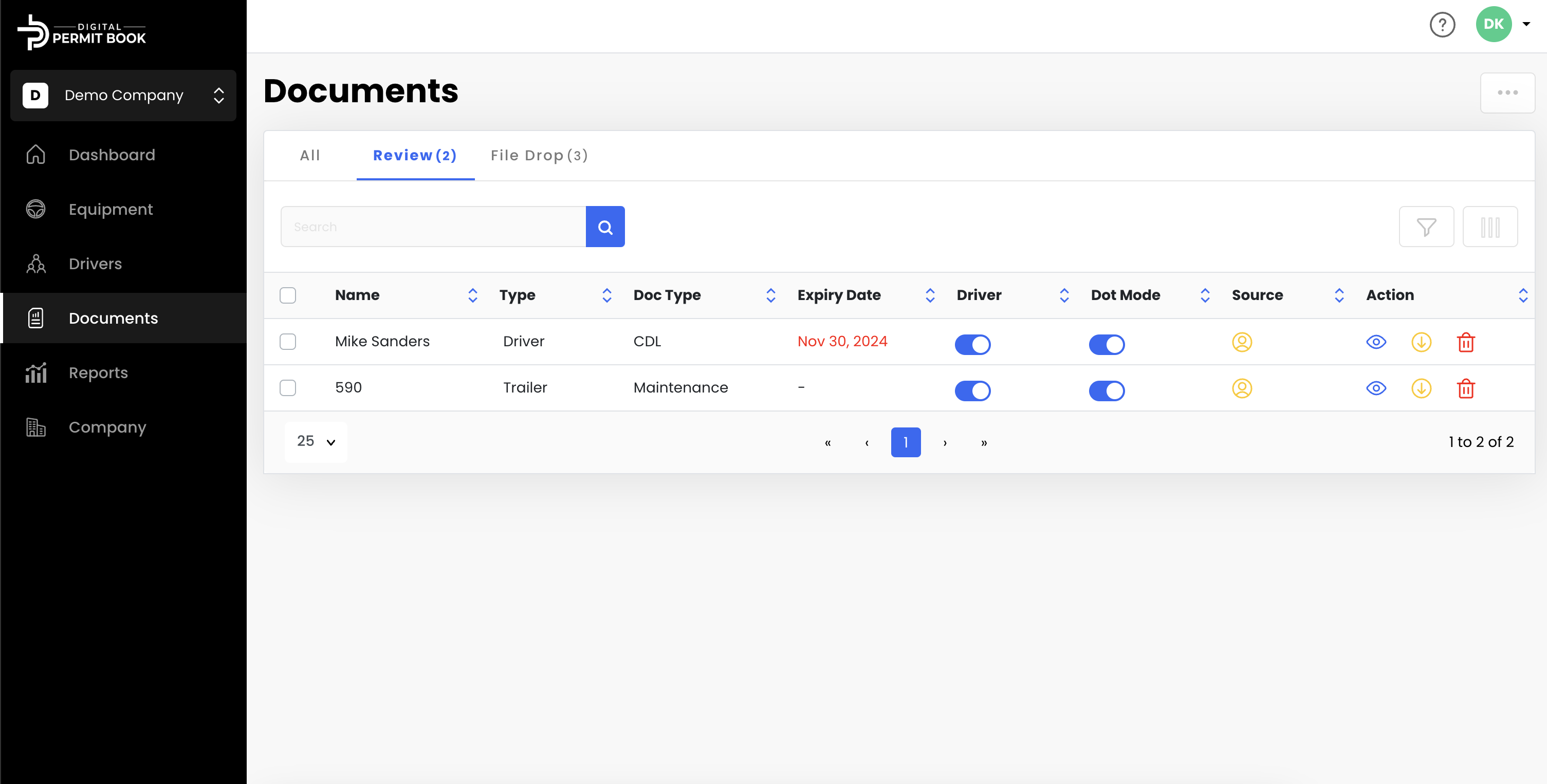Check the Mike Sanders row checkbox

pyautogui.click(x=288, y=342)
